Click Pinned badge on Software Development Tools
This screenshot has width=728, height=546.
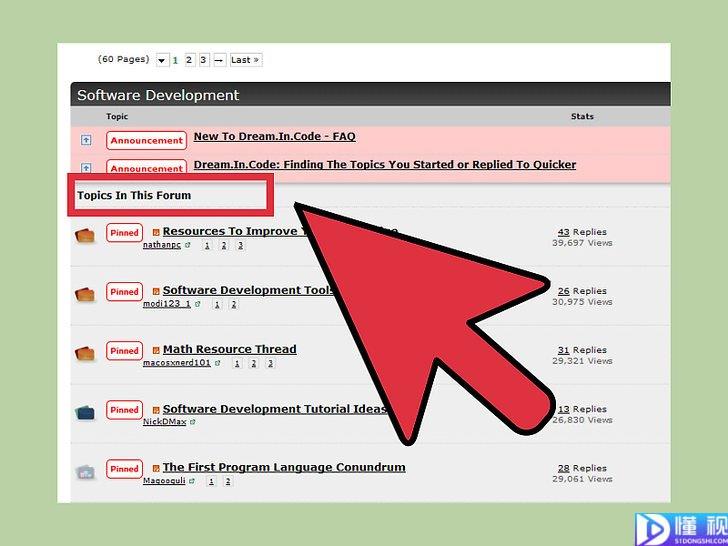click(124, 292)
